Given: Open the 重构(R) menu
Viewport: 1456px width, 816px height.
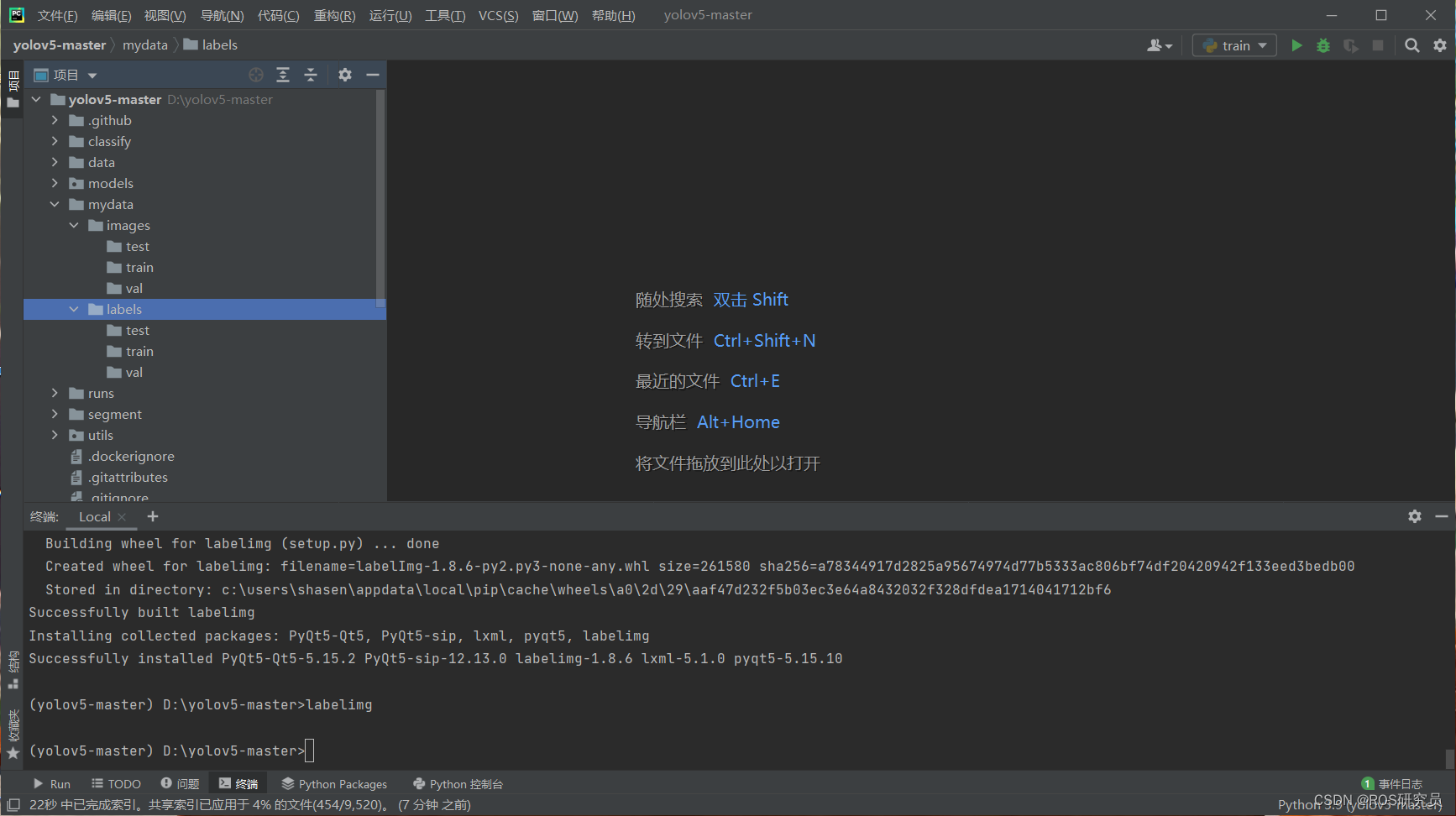Looking at the screenshot, I should [x=334, y=15].
